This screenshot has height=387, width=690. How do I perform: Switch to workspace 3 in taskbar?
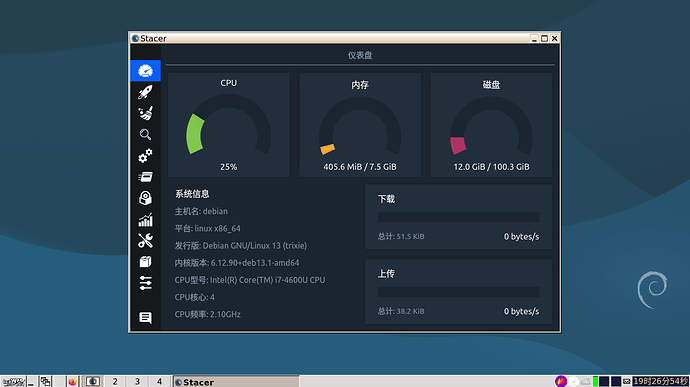click(x=137, y=381)
